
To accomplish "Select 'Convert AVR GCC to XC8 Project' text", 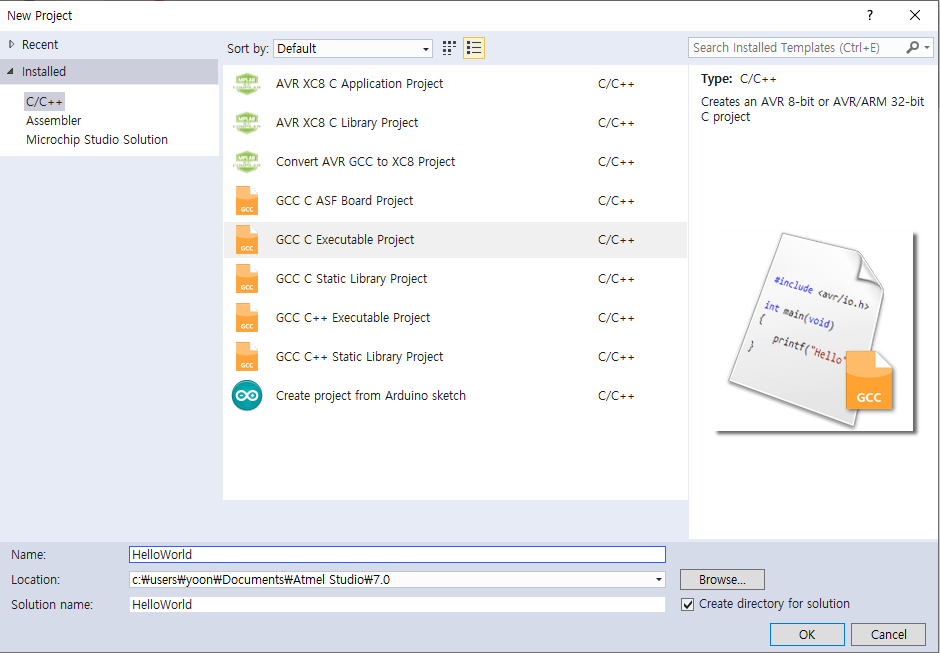I will pyautogui.click(x=365, y=162).
